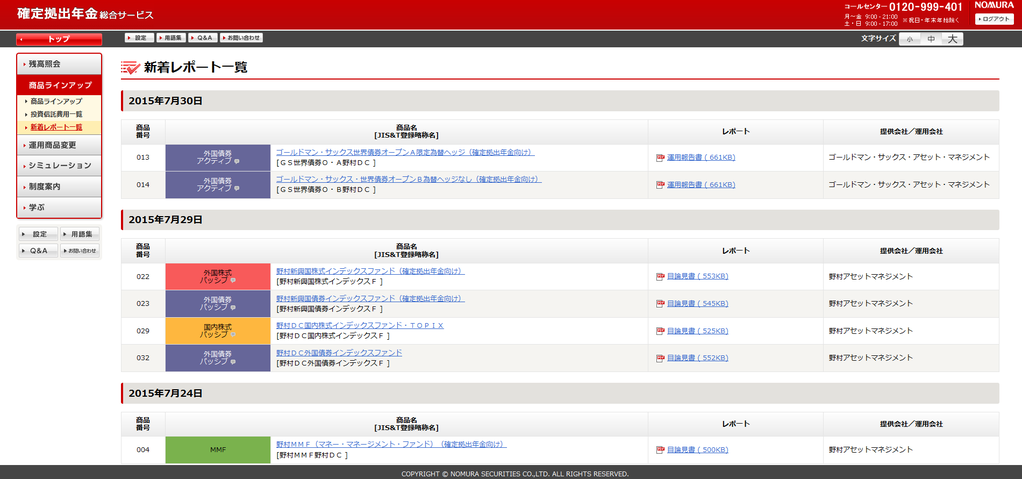Select 新着レポート一覧 submenu item
The width and height of the screenshot is (1022, 479).
[56, 127]
